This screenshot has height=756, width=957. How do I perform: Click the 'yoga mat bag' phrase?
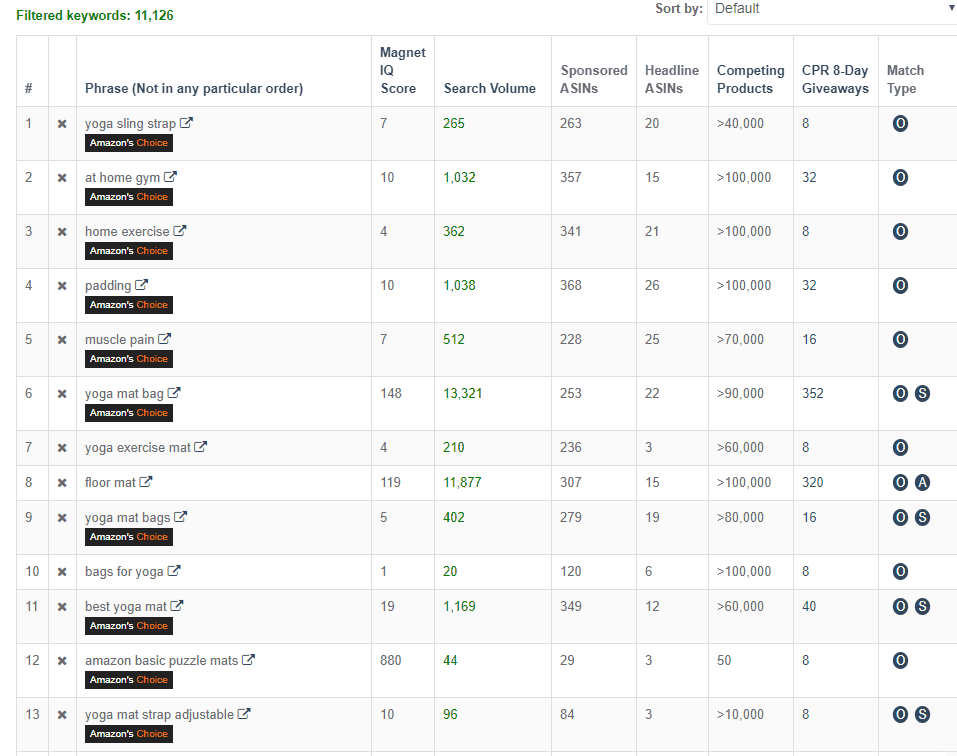click(124, 394)
